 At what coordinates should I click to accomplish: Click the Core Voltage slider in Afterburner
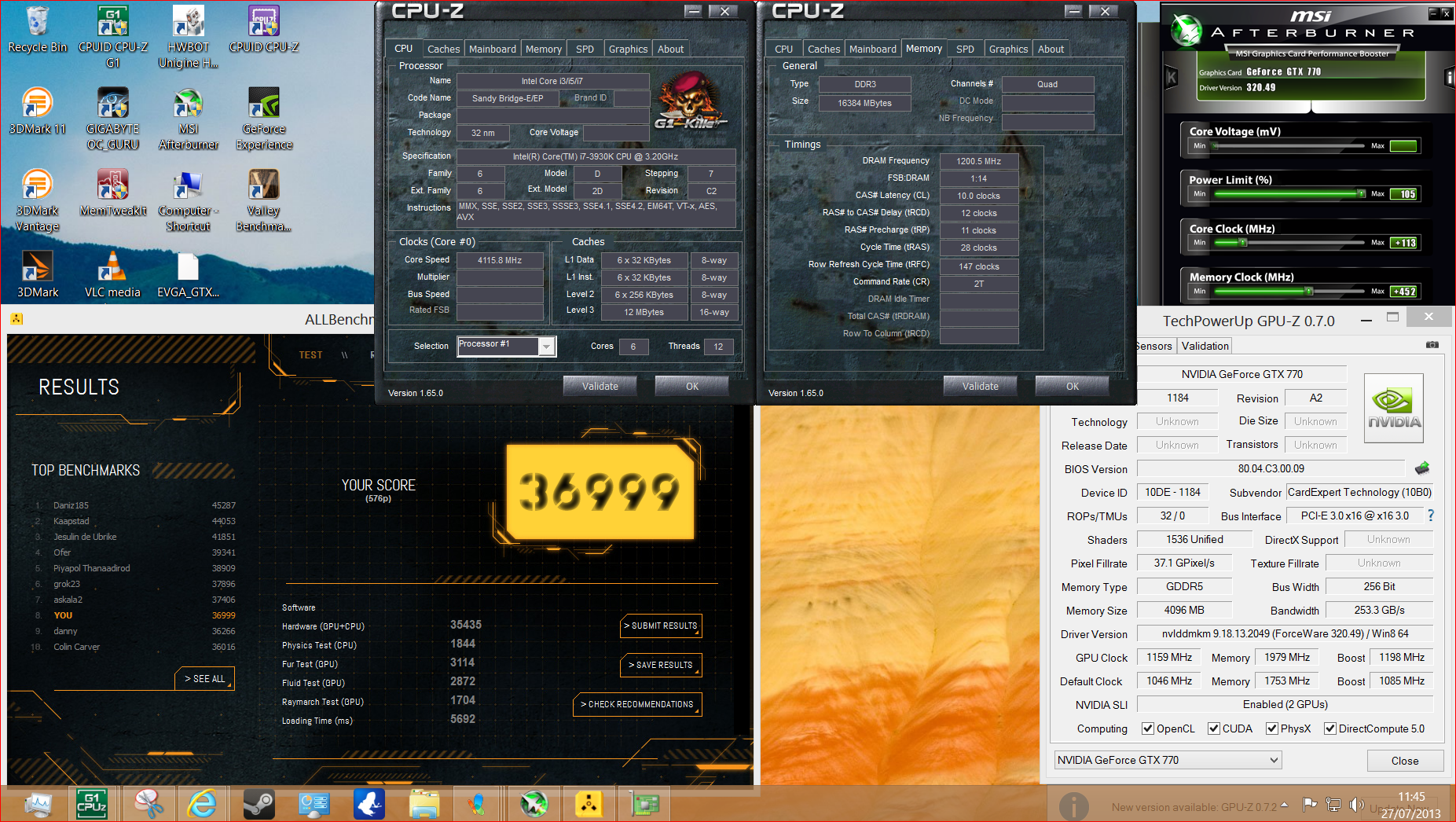click(x=1289, y=146)
